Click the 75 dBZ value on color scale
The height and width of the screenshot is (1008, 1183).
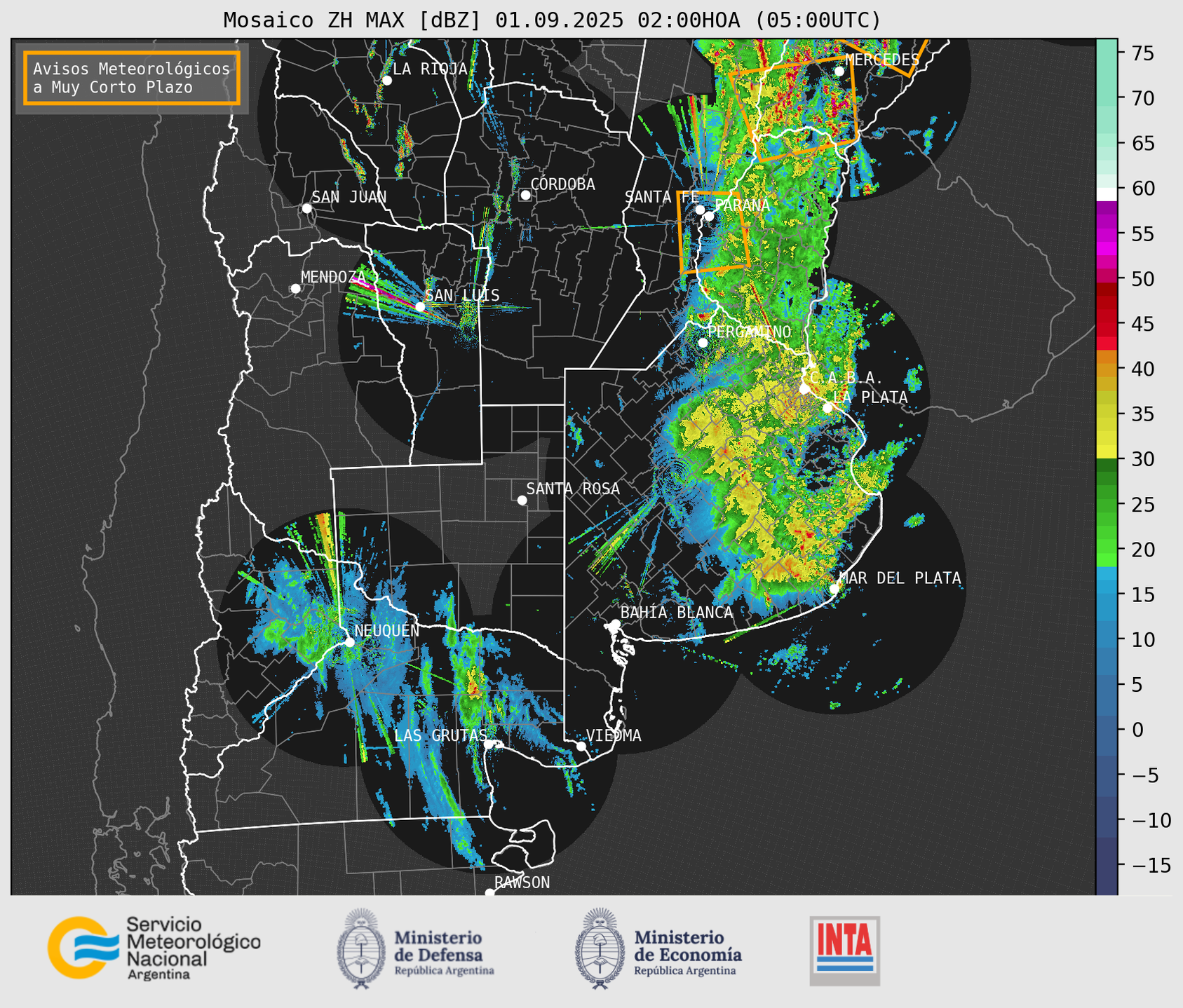pyautogui.click(x=1142, y=53)
